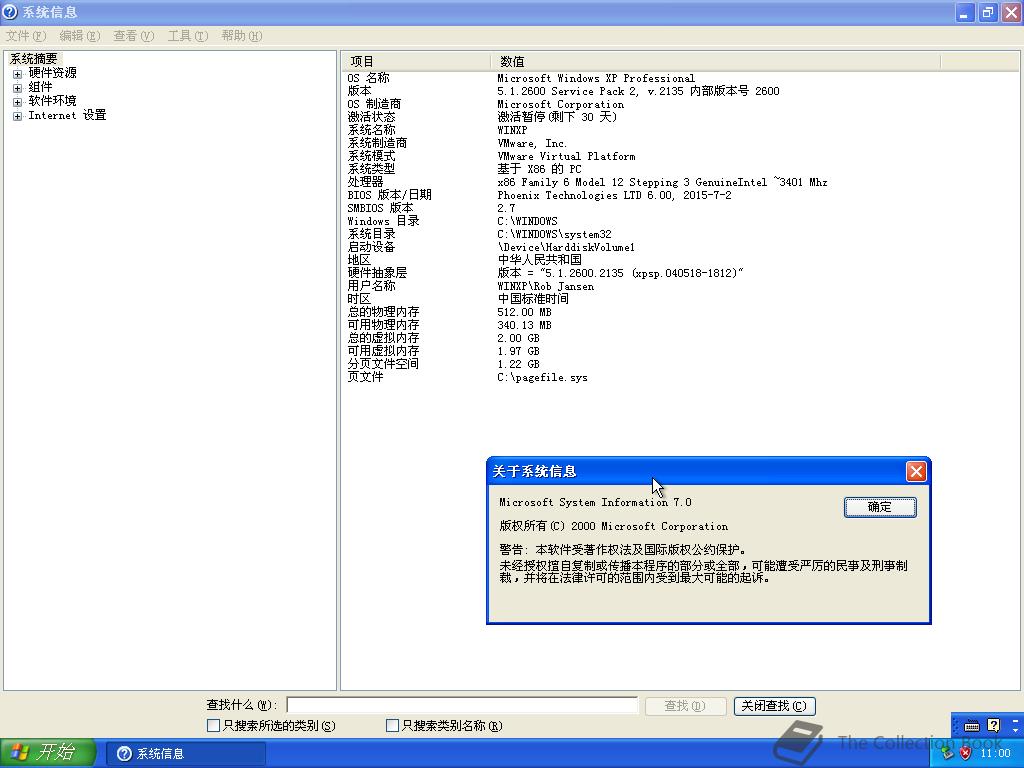Minimize the System Information window
This screenshot has height=768, width=1024.
pyautogui.click(x=964, y=12)
